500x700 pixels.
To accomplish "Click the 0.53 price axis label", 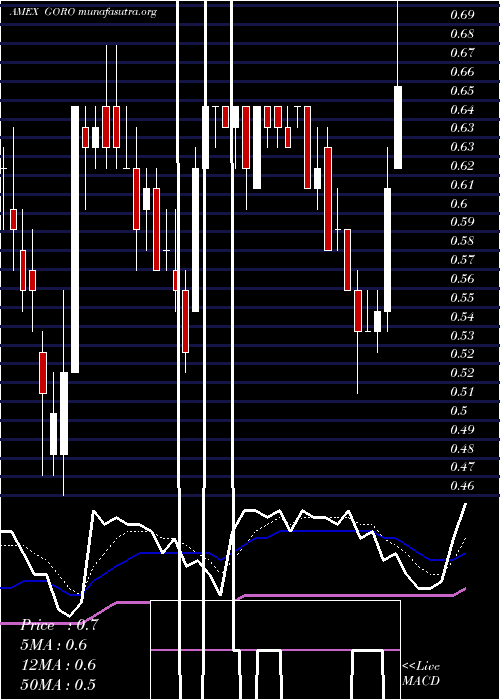I will (462, 335).
